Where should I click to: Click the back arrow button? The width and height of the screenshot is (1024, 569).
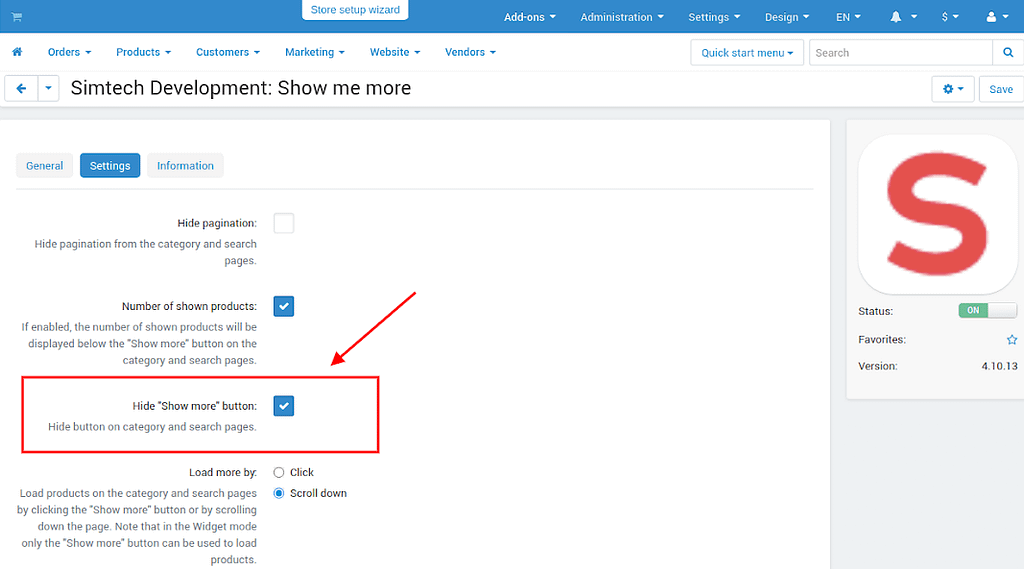22,88
